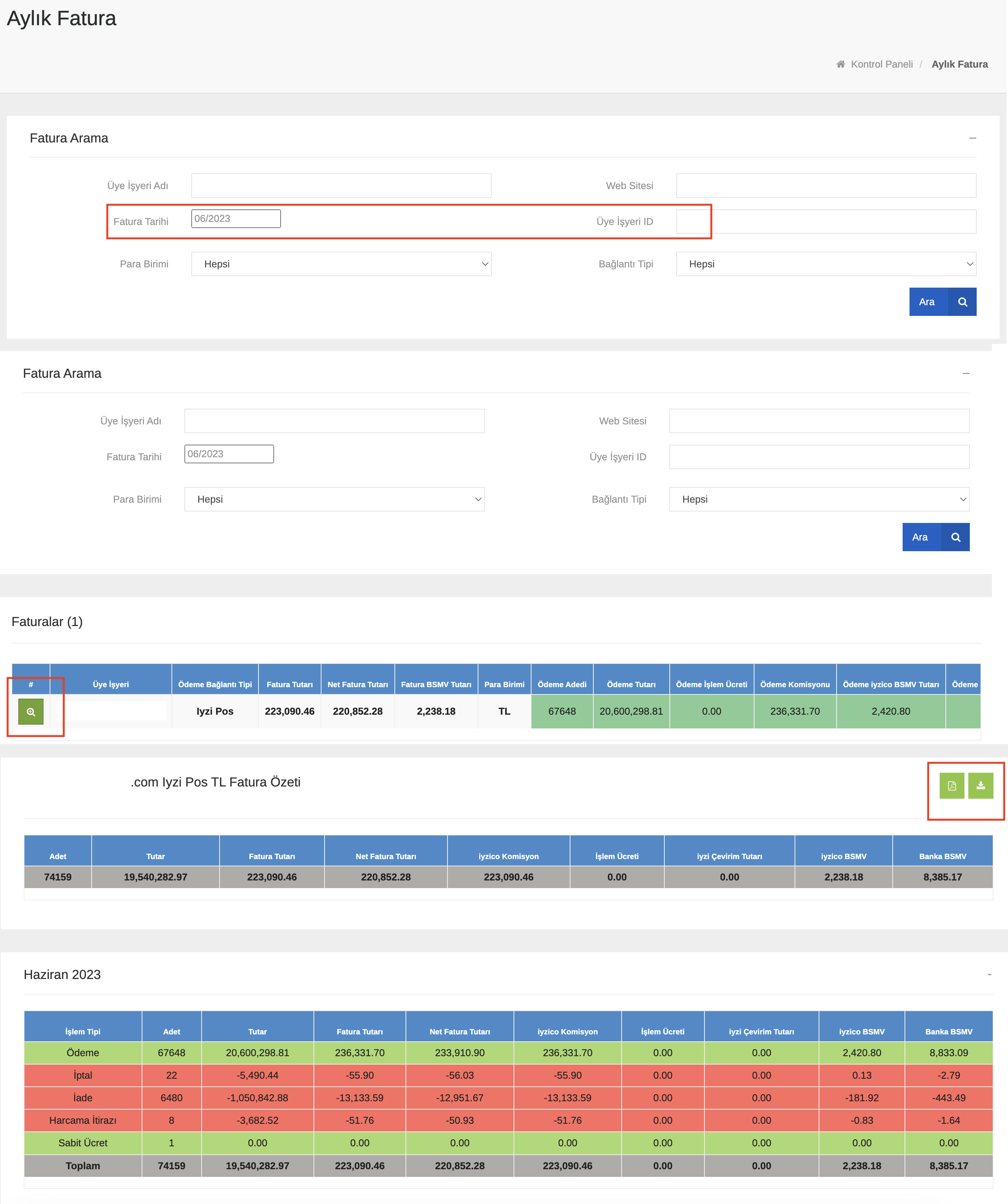Go to Kontrol Paneli breadcrumb link
Screen dimensions: 1008x1204
pos(881,64)
